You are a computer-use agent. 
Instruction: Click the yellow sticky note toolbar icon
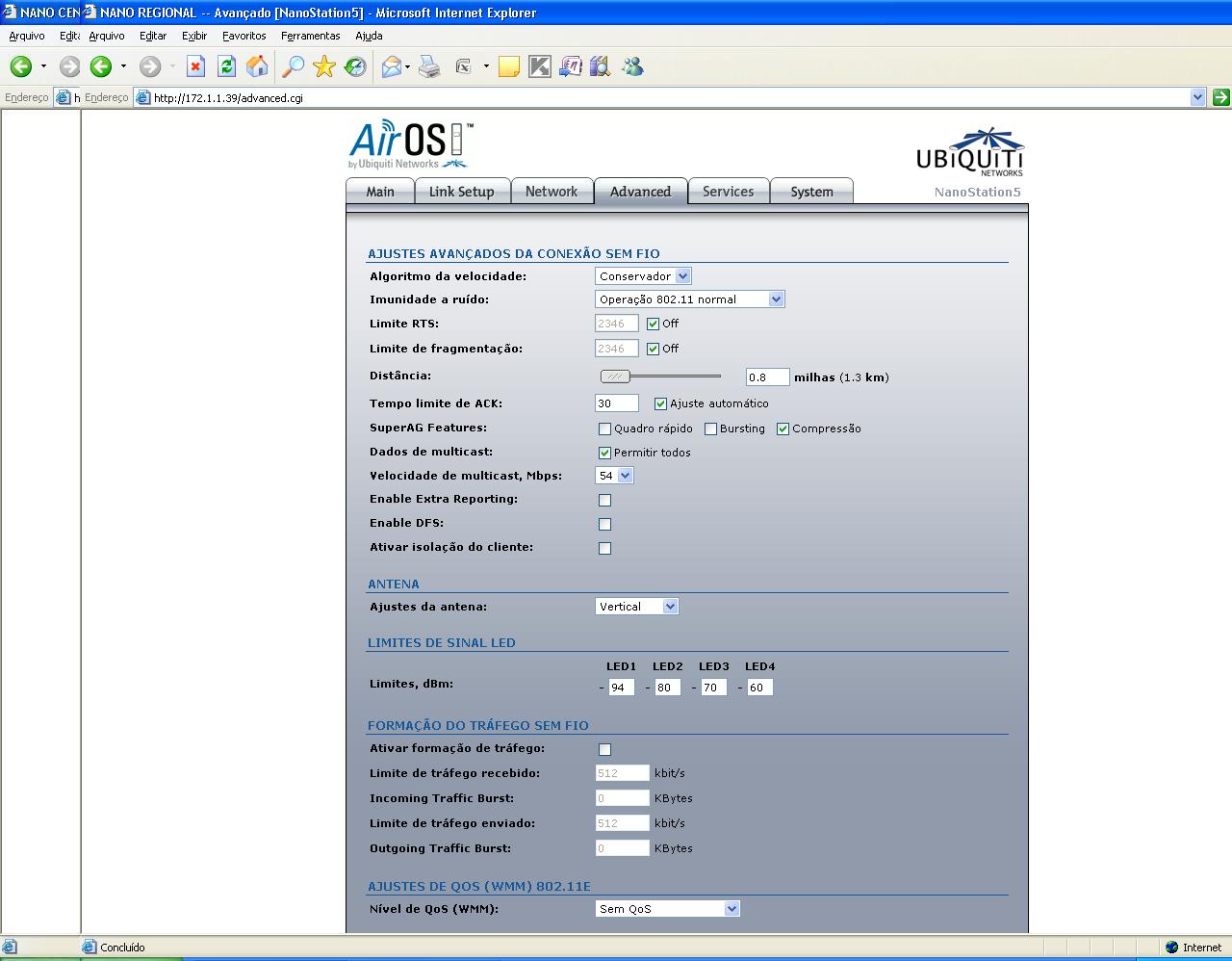[509, 66]
